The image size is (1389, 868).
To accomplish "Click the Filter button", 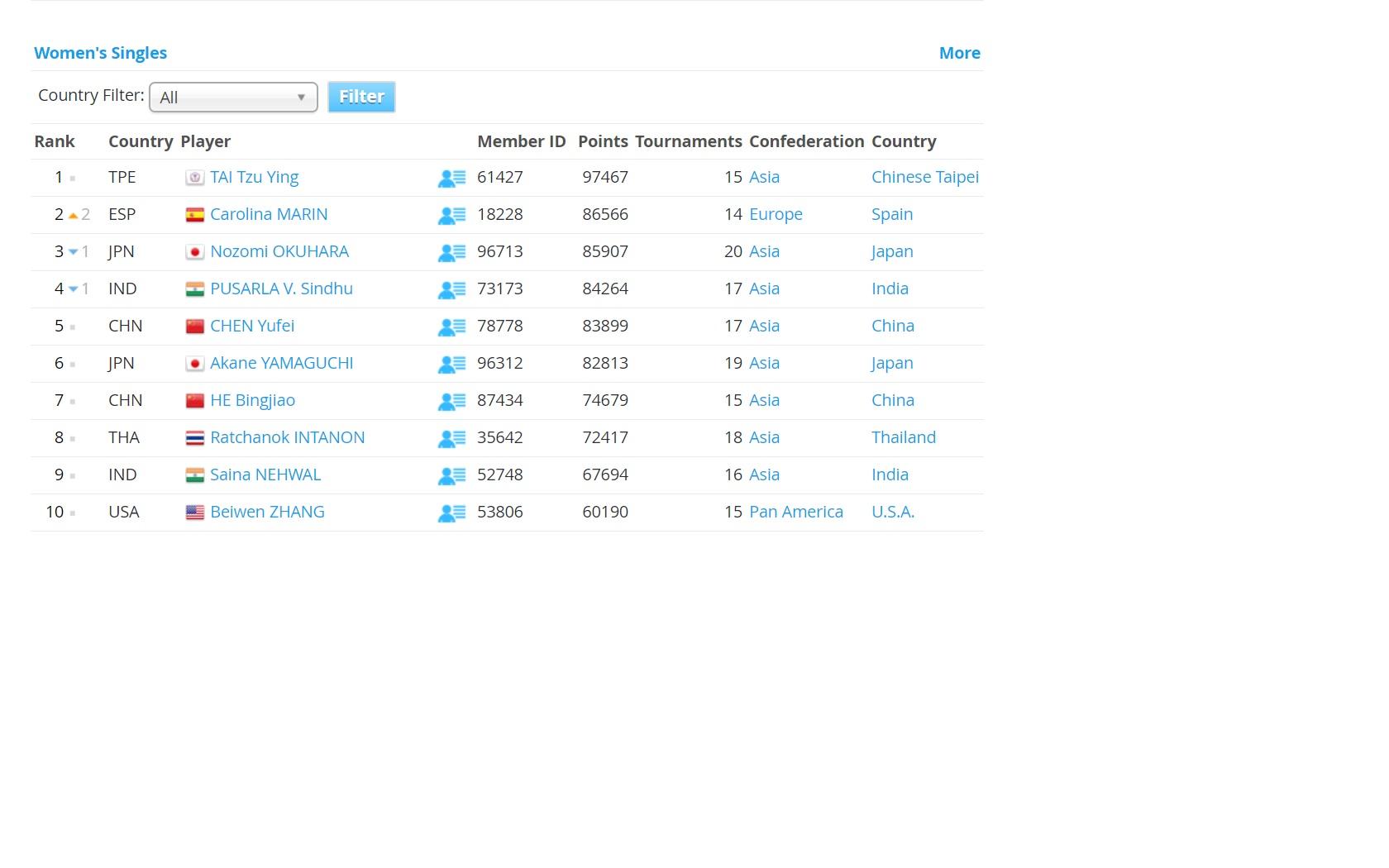I will click(x=361, y=97).
